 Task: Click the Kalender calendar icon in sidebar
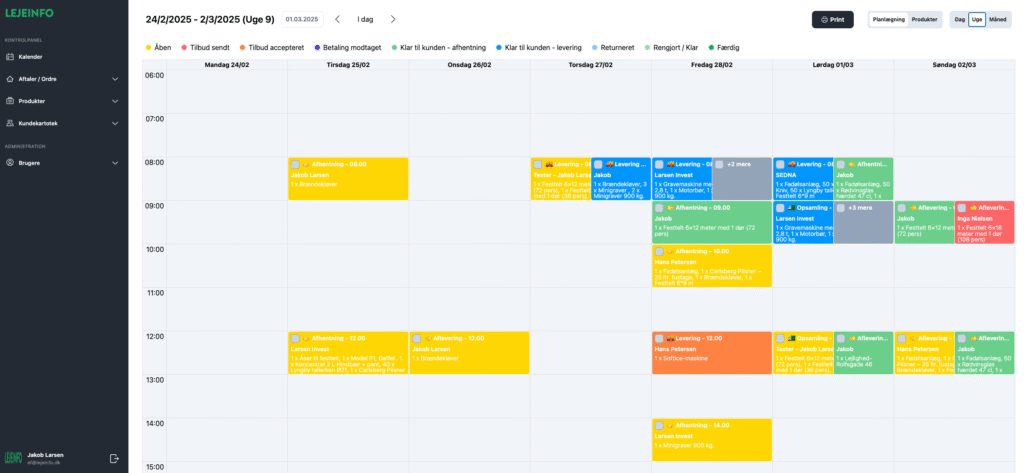click(10, 57)
